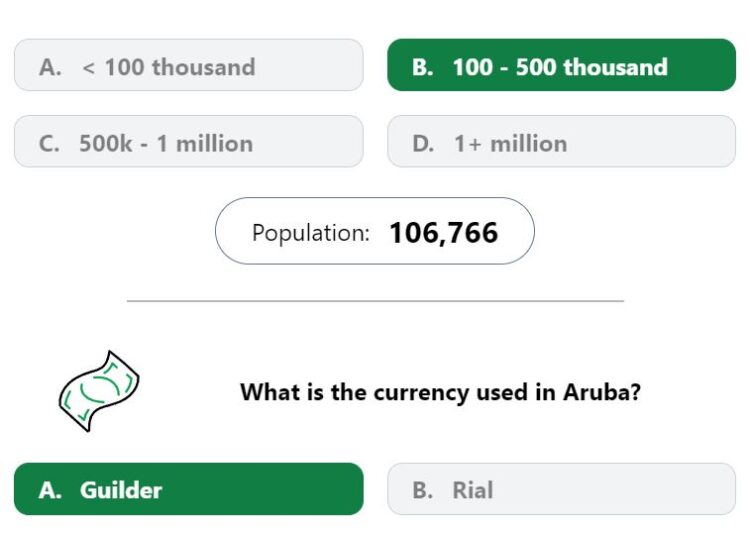Click the horizontal divider line between questions
The image size is (750, 536).
point(375,301)
